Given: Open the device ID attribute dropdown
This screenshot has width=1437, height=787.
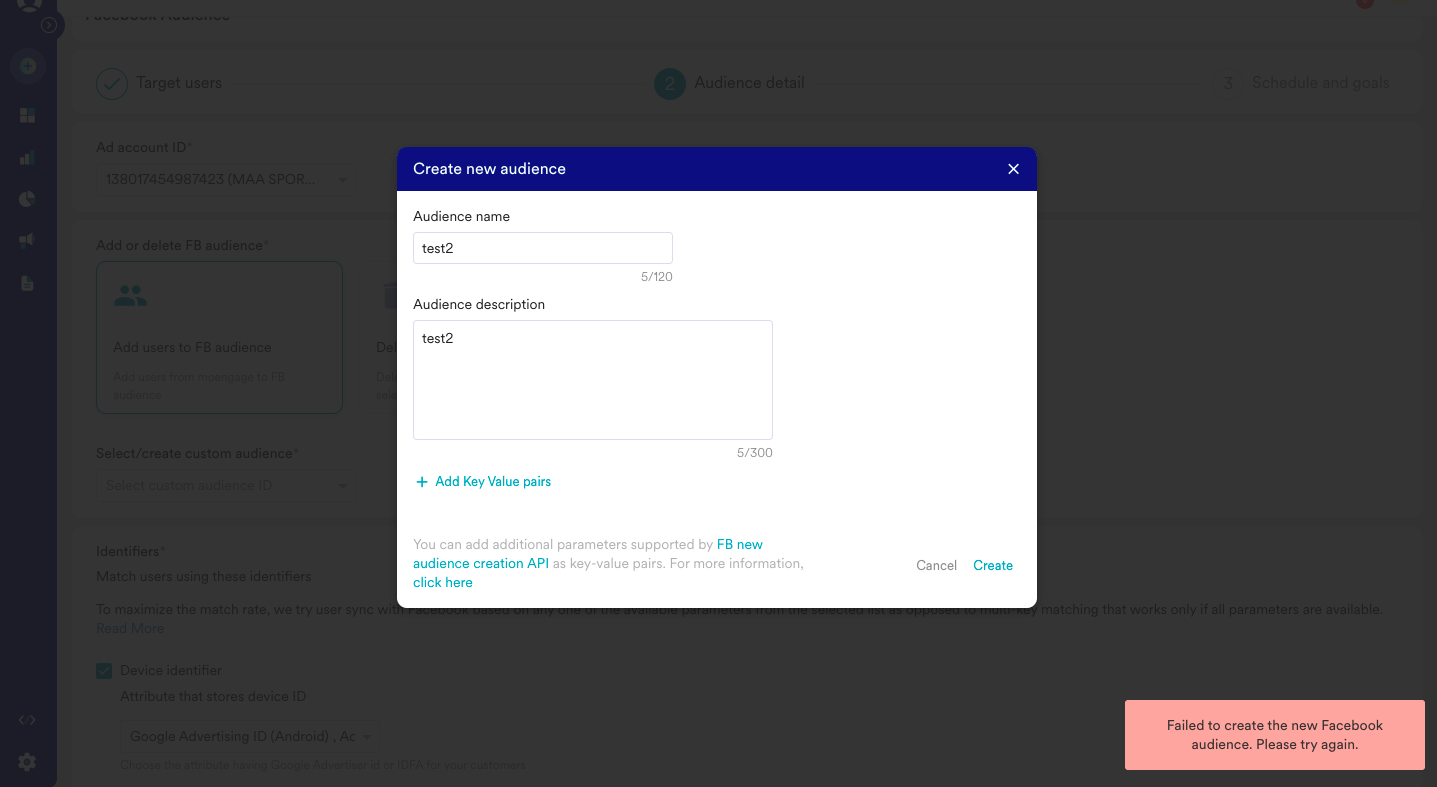Looking at the screenshot, I should 250,736.
